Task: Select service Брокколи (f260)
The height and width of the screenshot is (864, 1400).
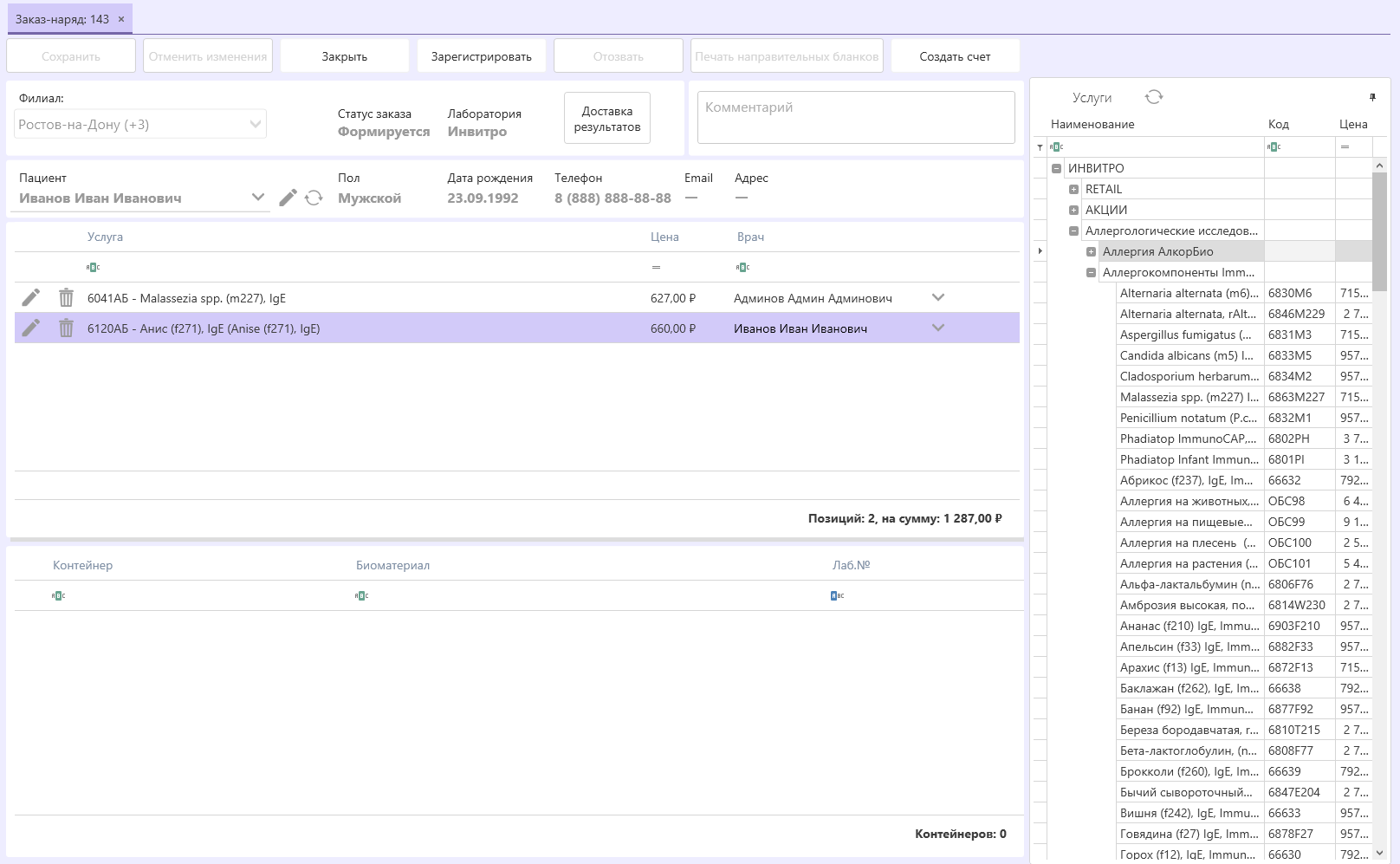Action: tap(1189, 771)
